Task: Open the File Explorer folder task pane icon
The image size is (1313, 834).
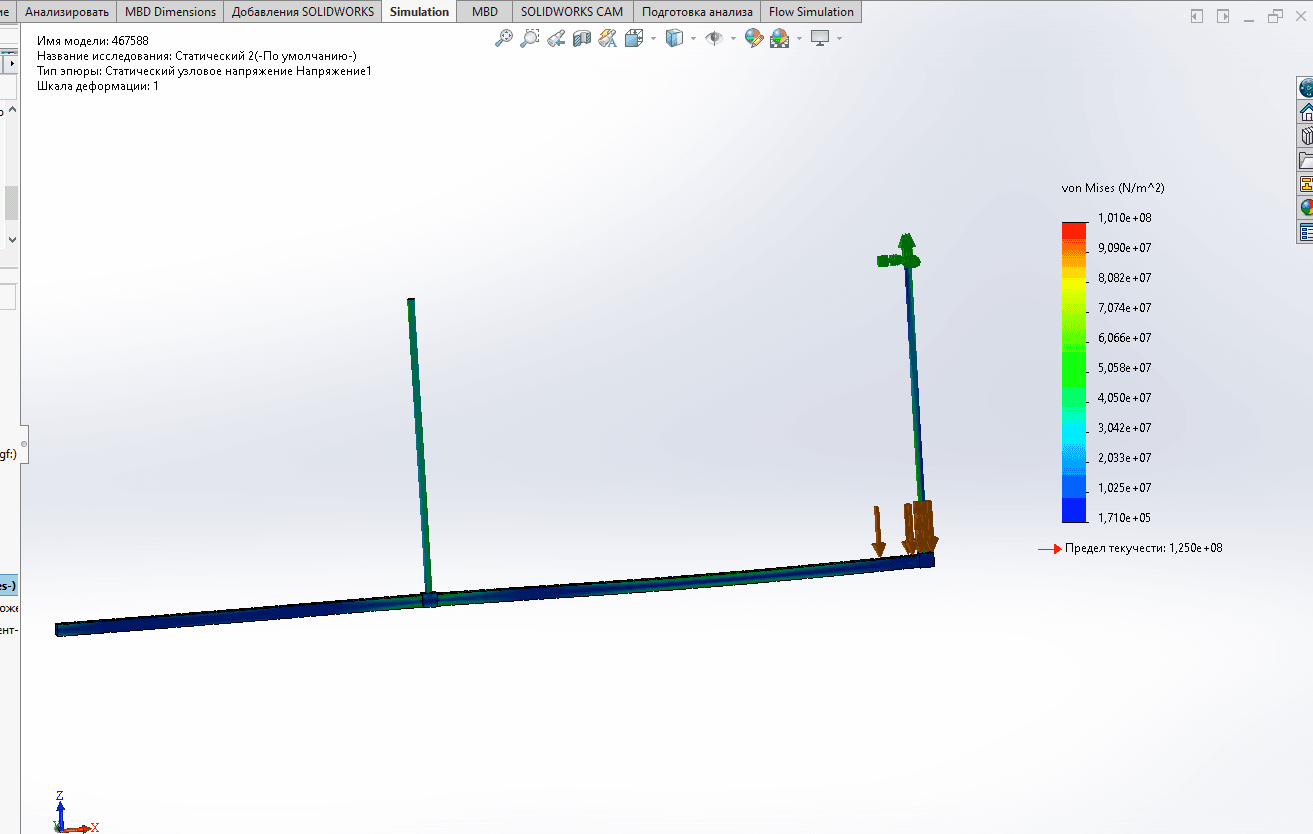Action: click(1306, 160)
